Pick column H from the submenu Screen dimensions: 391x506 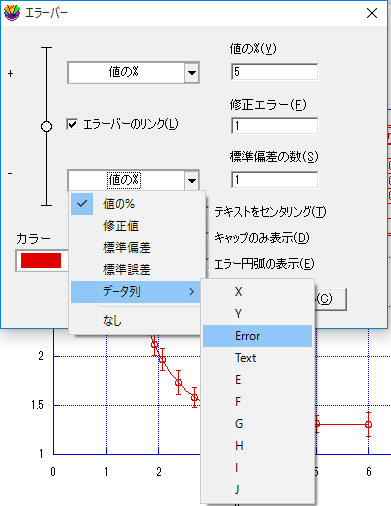click(x=257, y=446)
